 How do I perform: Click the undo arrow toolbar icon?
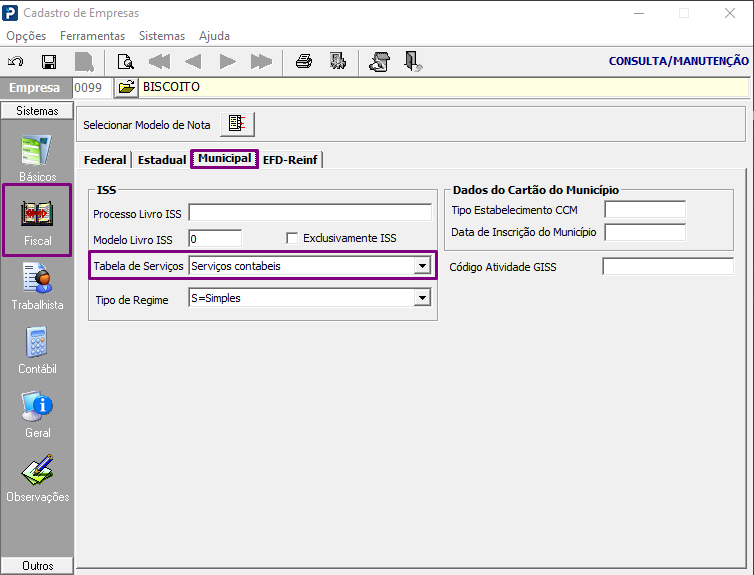tap(16, 62)
